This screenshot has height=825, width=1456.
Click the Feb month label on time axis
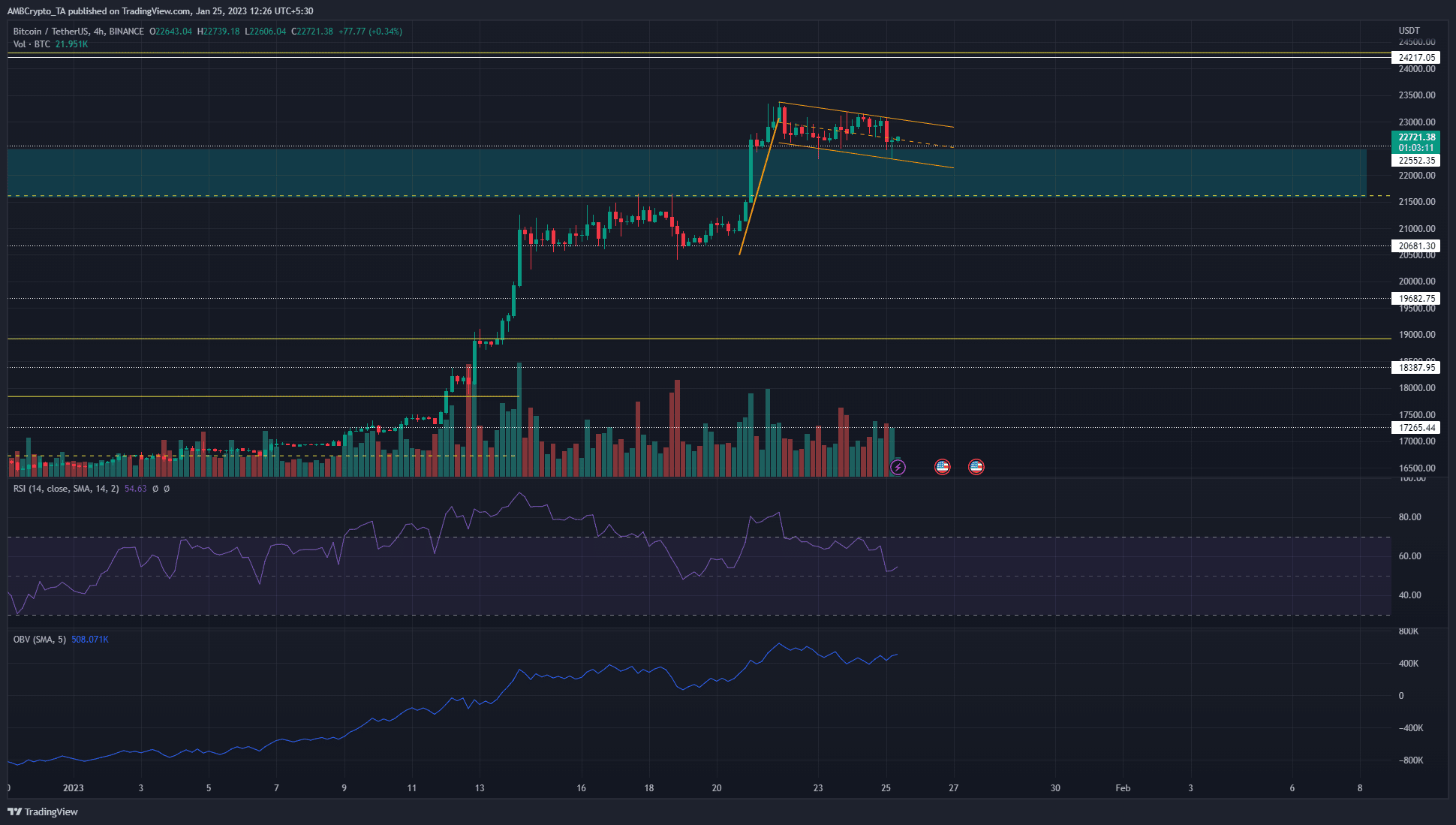click(x=1123, y=788)
